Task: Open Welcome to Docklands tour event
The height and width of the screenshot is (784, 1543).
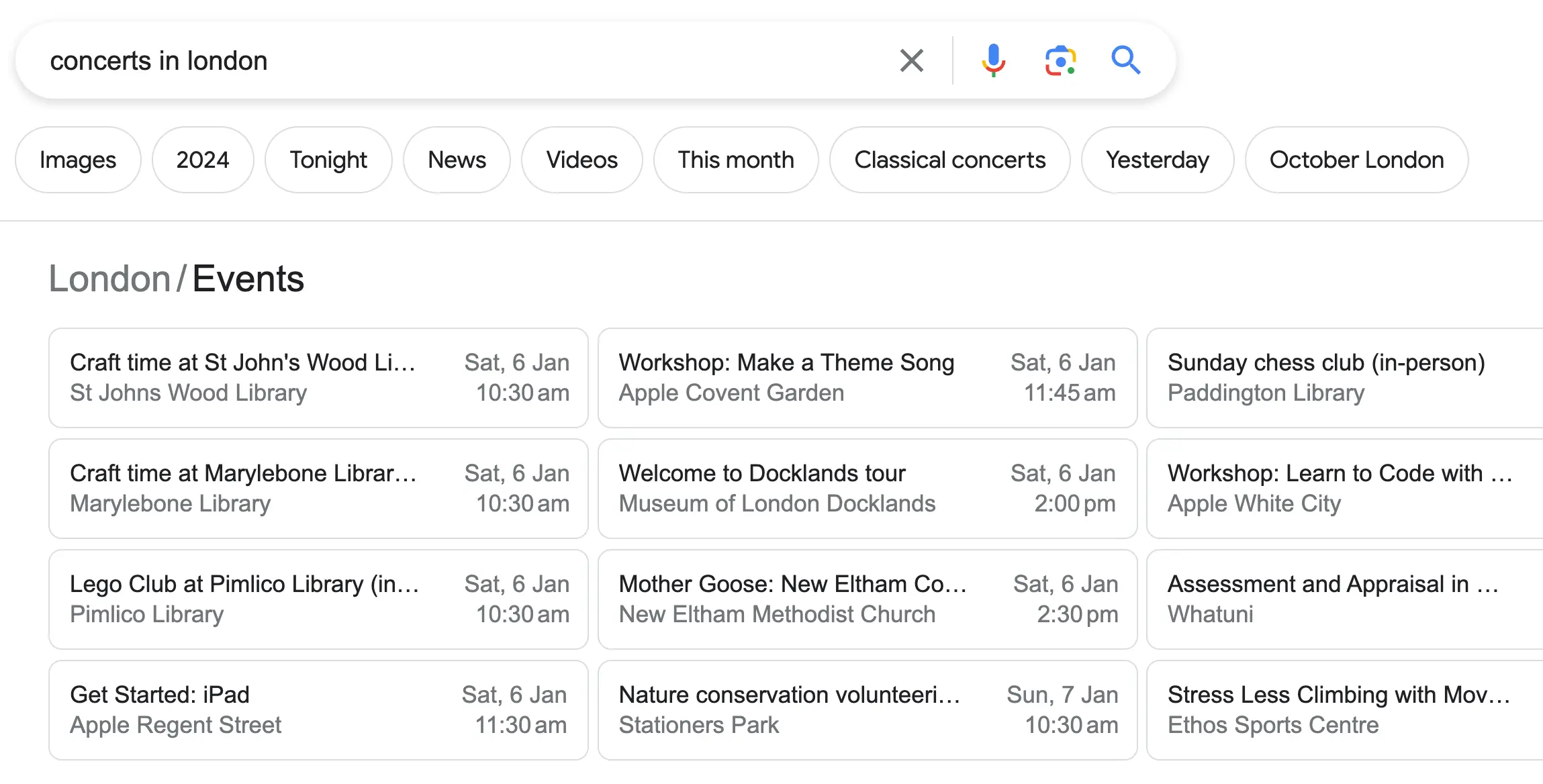Action: tap(867, 488)
